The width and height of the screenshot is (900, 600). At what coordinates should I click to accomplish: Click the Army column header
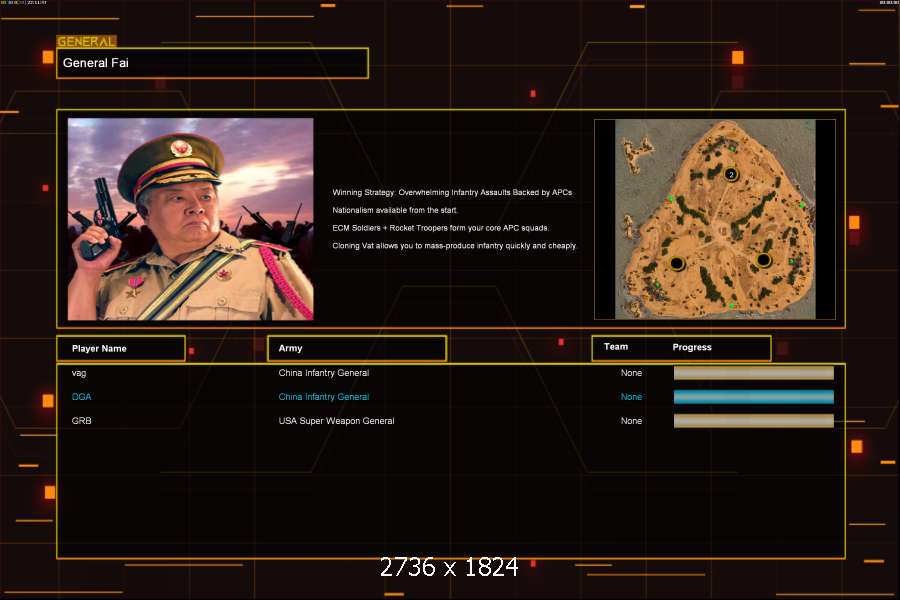(x=357, y=349)
